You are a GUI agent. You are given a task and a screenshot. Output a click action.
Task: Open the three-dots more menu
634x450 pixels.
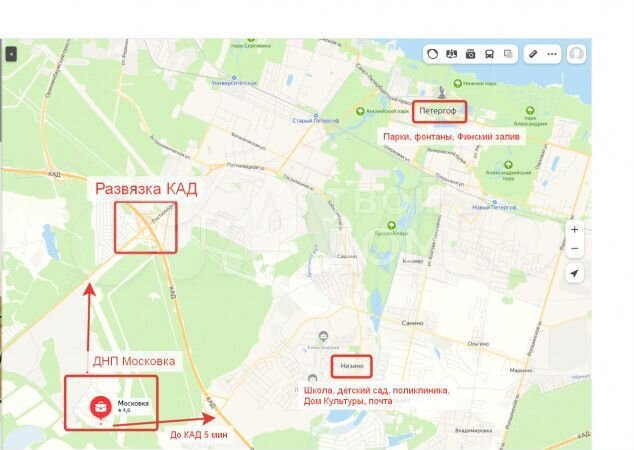click(x=552, y=54)
